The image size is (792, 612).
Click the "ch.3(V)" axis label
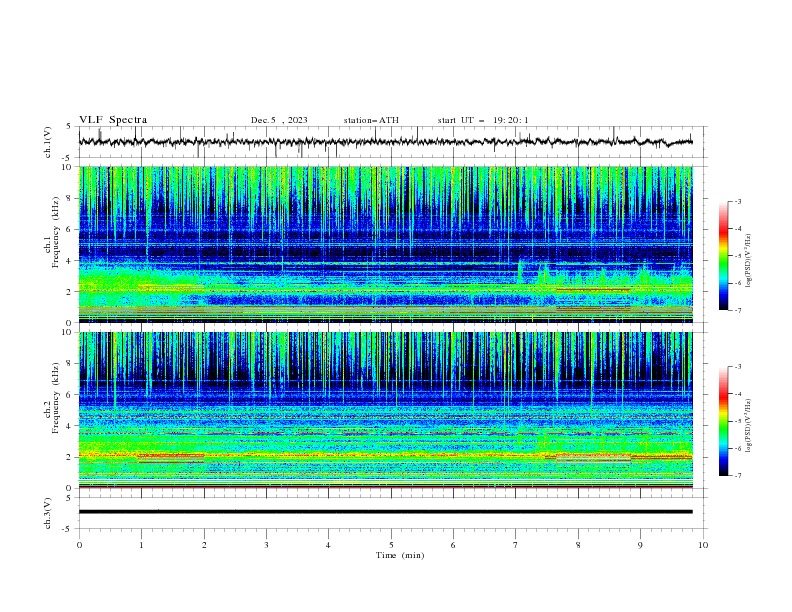(x=48, y=513)
